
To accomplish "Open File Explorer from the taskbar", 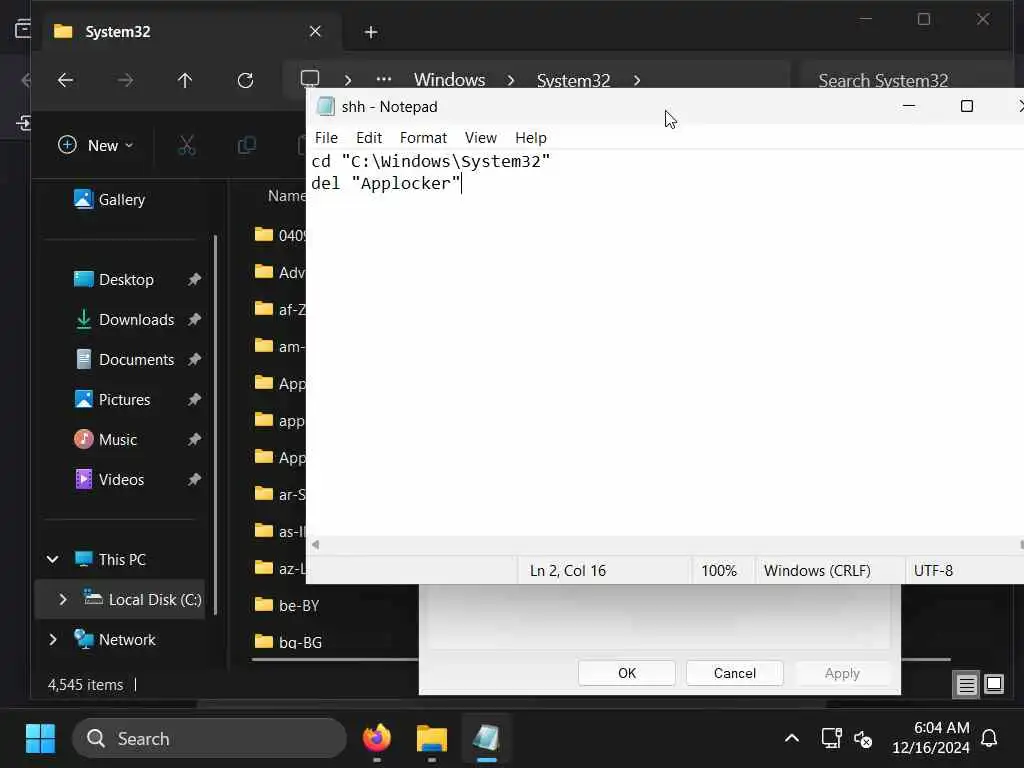I will [432, 739].
